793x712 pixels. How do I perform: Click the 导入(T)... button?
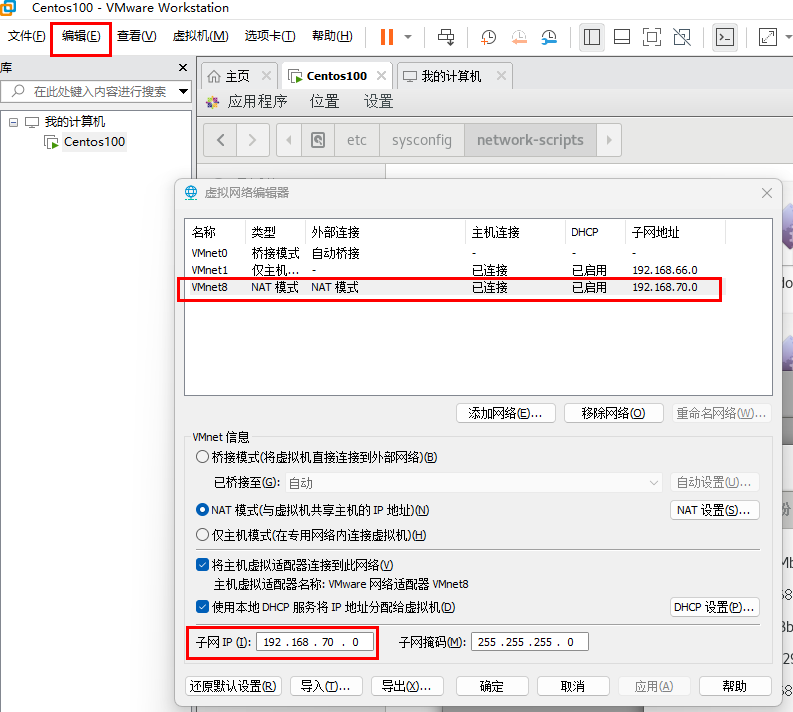[326, 686]
